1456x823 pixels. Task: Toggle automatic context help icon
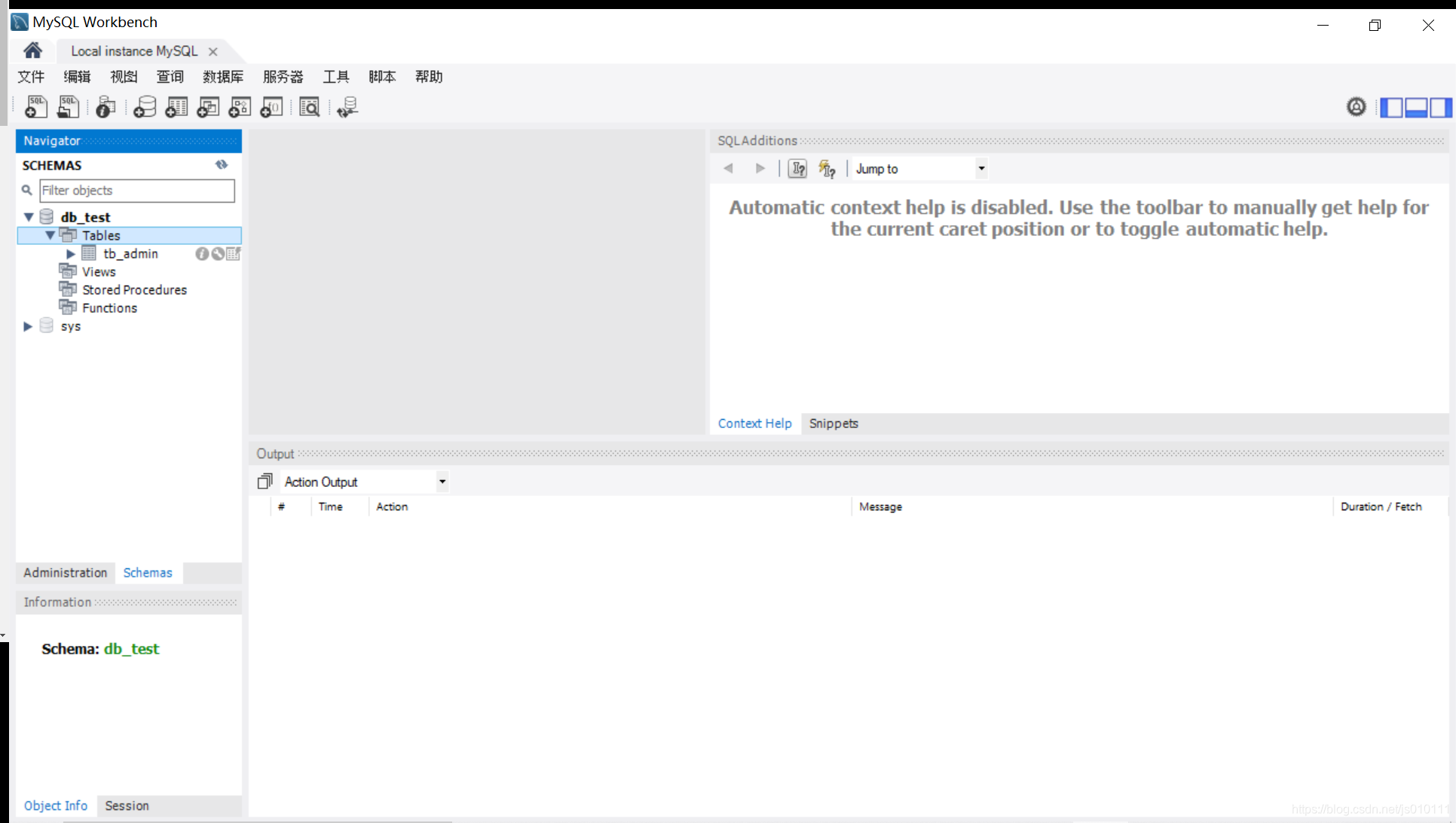827,168
